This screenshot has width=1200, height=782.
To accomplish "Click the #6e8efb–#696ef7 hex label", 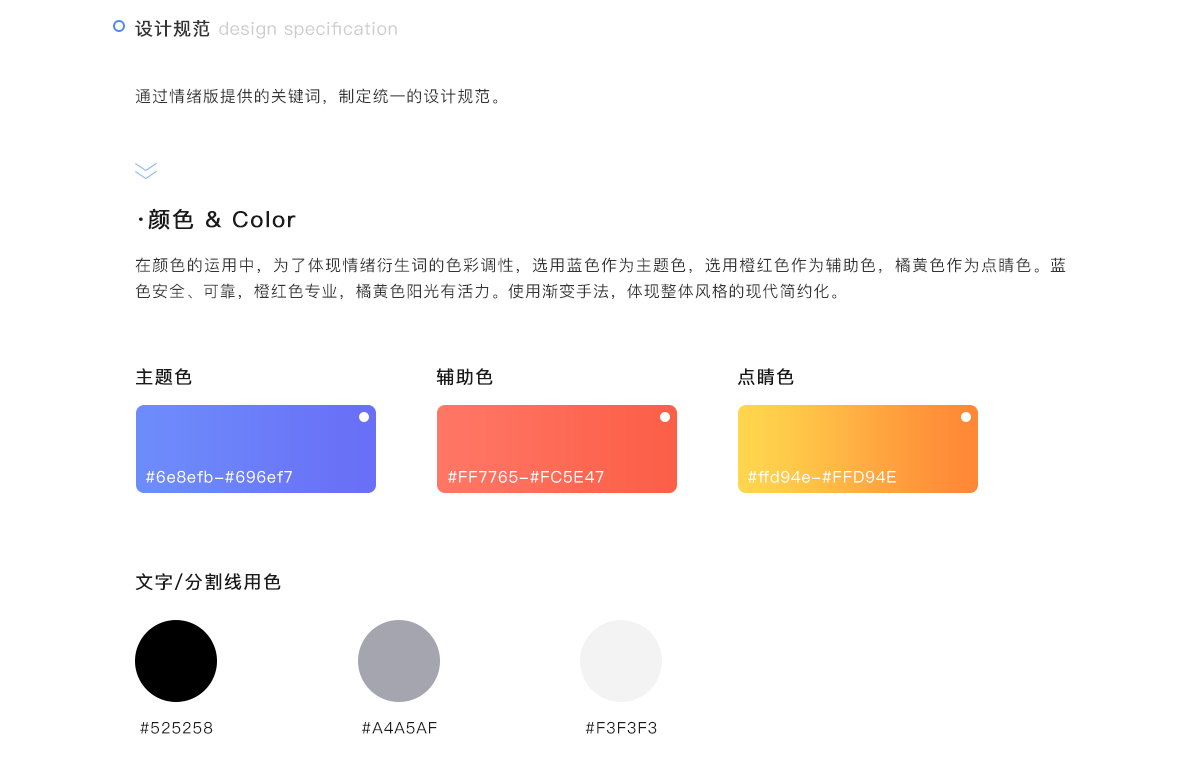I will 219,477.
